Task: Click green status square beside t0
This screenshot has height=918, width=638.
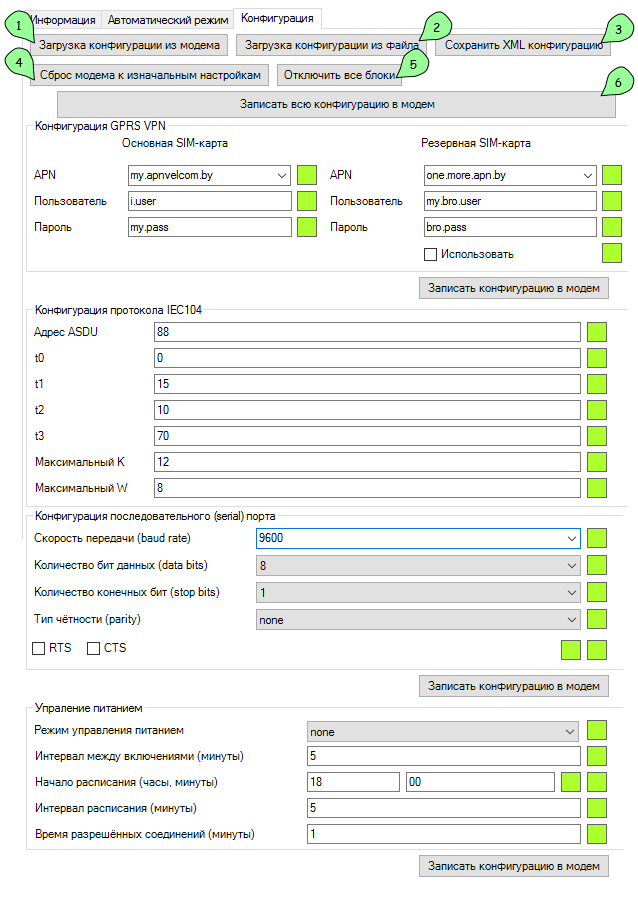Action: click(597, 358)
